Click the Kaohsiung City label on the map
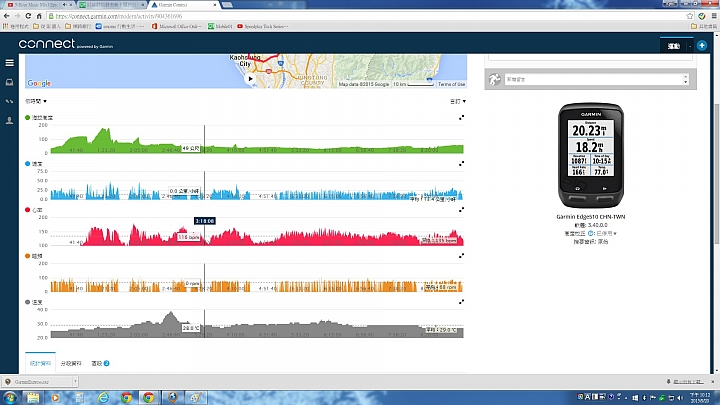Screen dimensions: 720x405 pos(244,61)
